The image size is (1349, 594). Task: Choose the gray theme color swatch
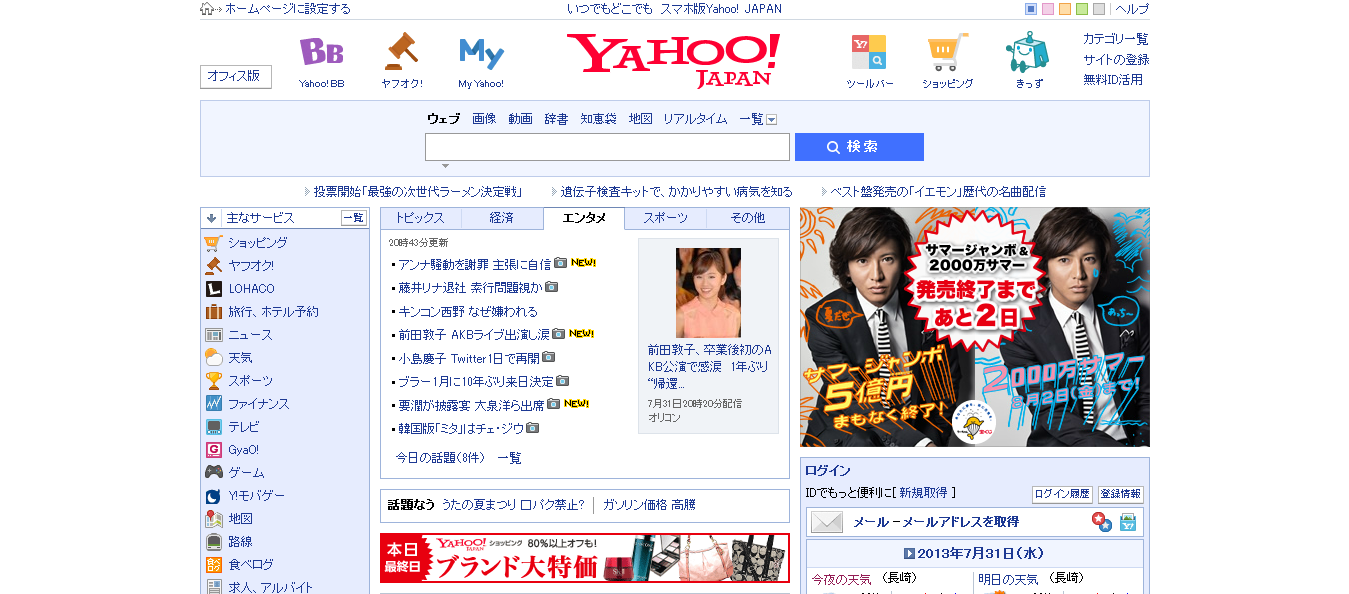[x=1099, y=9]
